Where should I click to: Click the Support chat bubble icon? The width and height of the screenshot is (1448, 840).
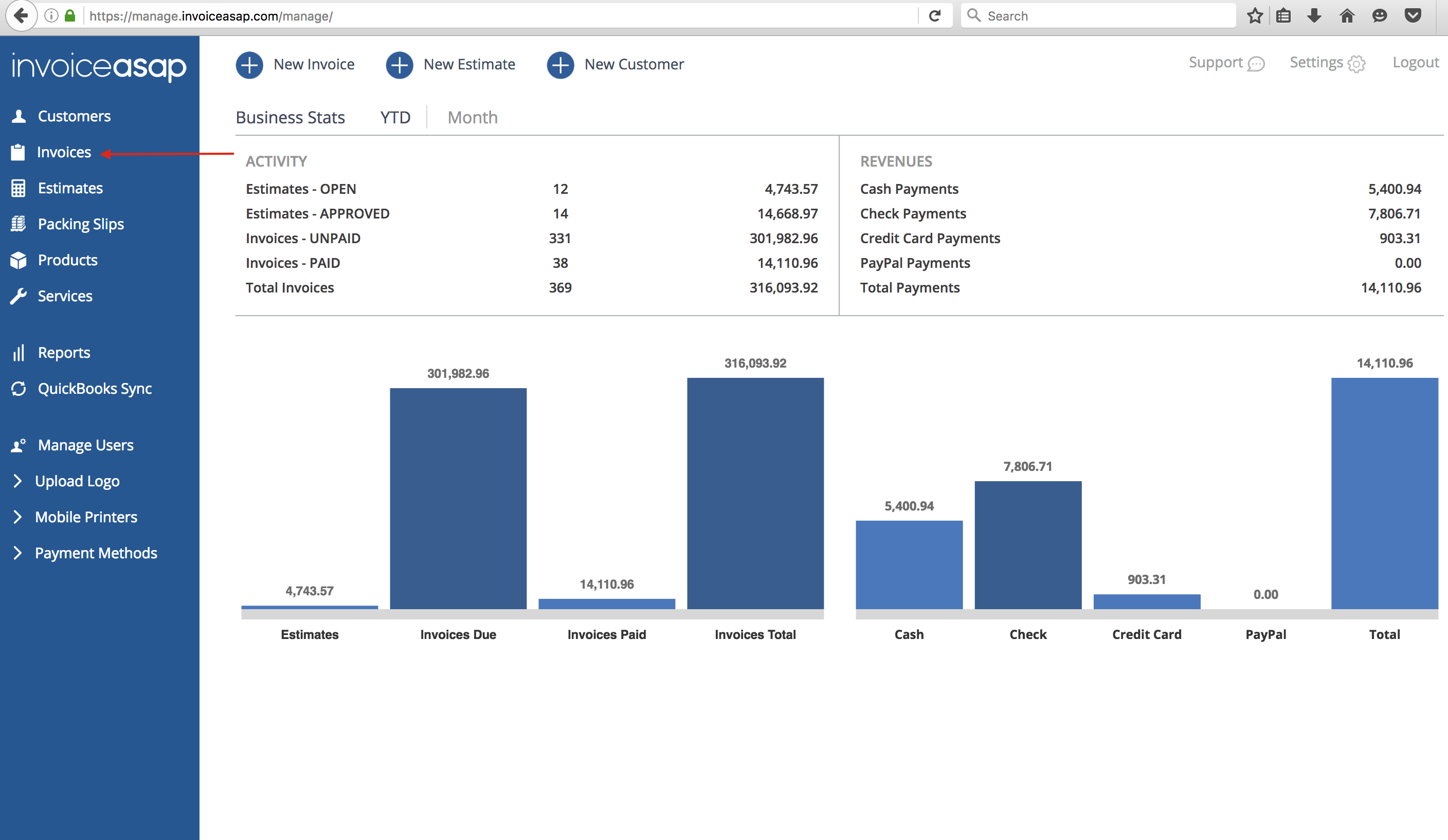click(1256, 64)
